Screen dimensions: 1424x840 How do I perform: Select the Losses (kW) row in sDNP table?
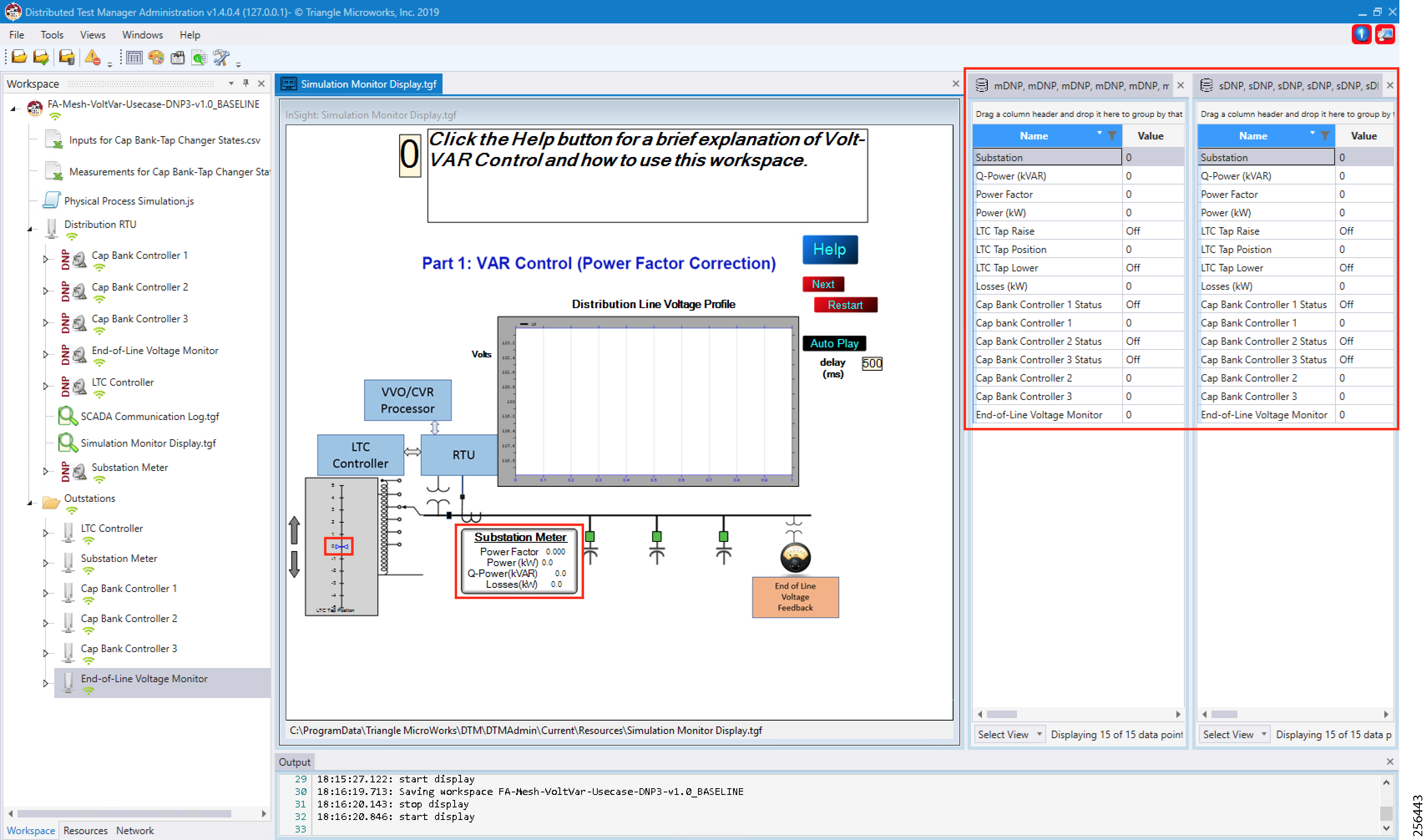[x=1295, y=286]
